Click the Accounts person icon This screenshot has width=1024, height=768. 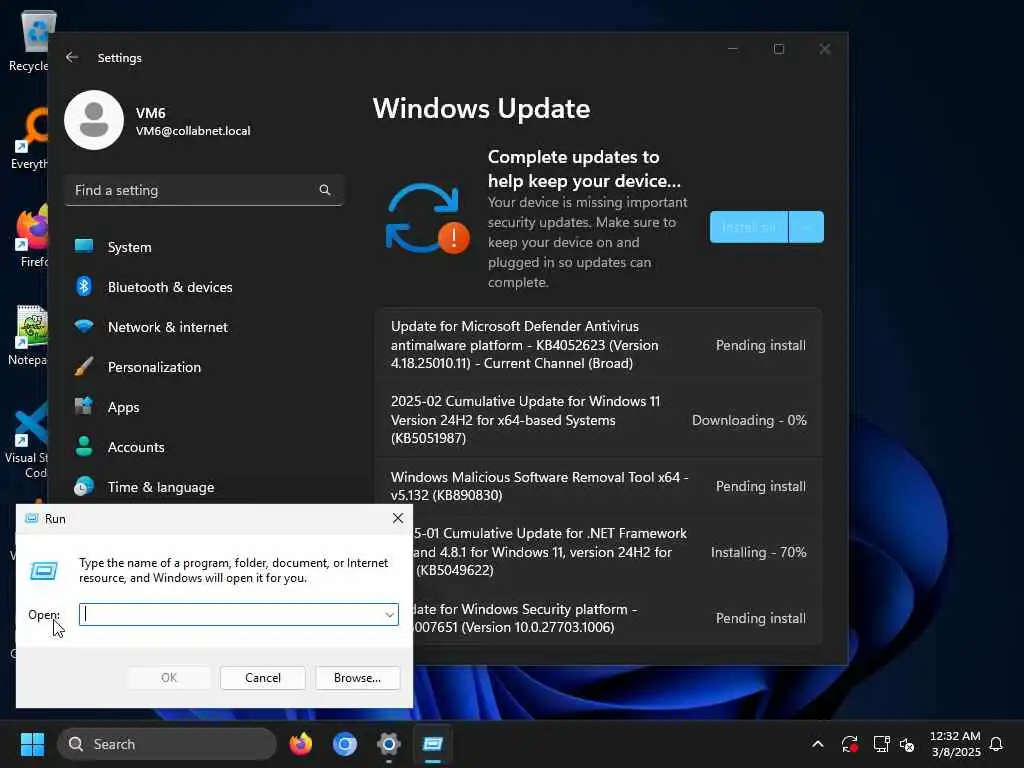click(84, 446)
